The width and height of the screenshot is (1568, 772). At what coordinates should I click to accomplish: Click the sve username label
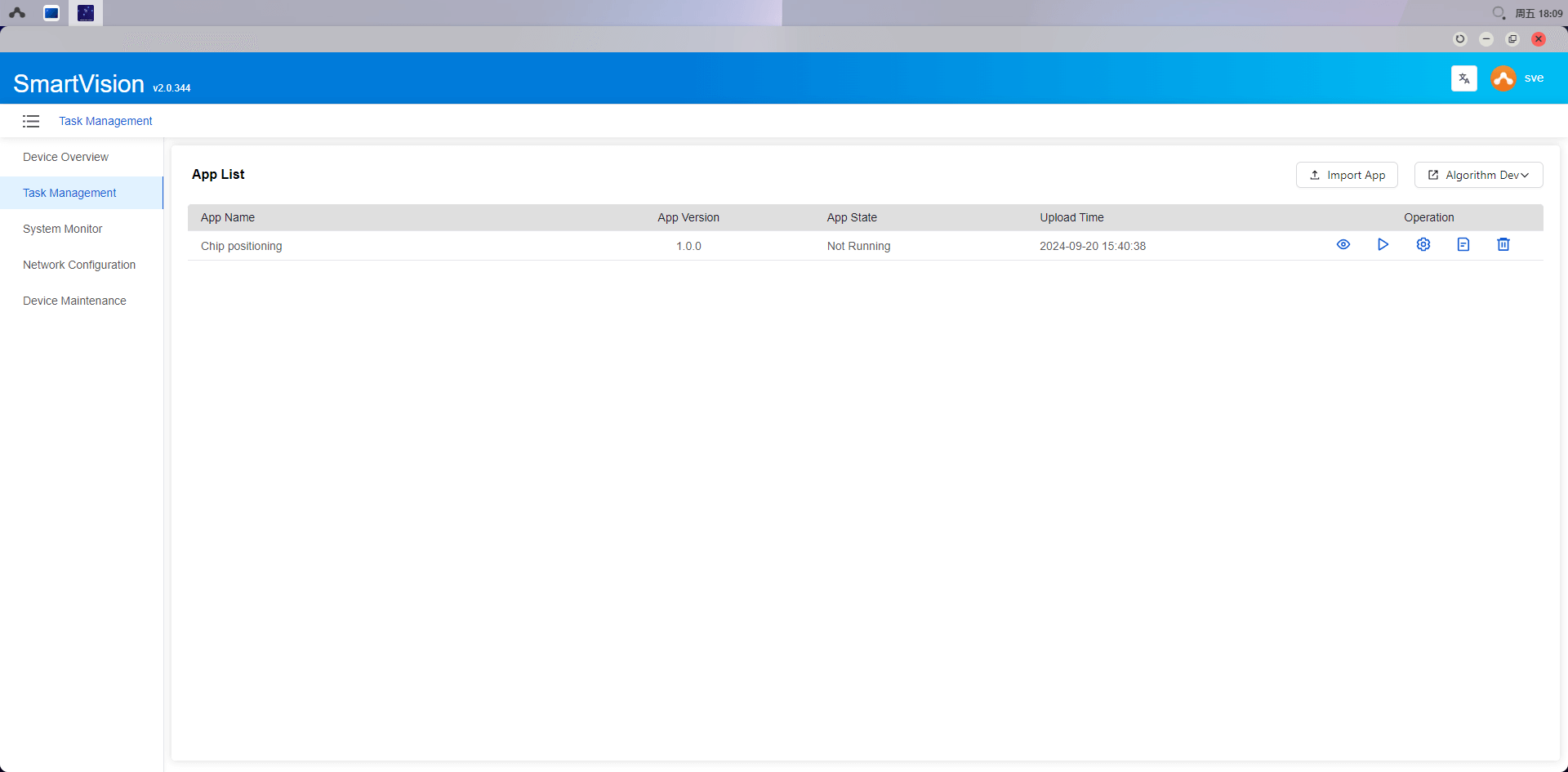click(1534, 78)
